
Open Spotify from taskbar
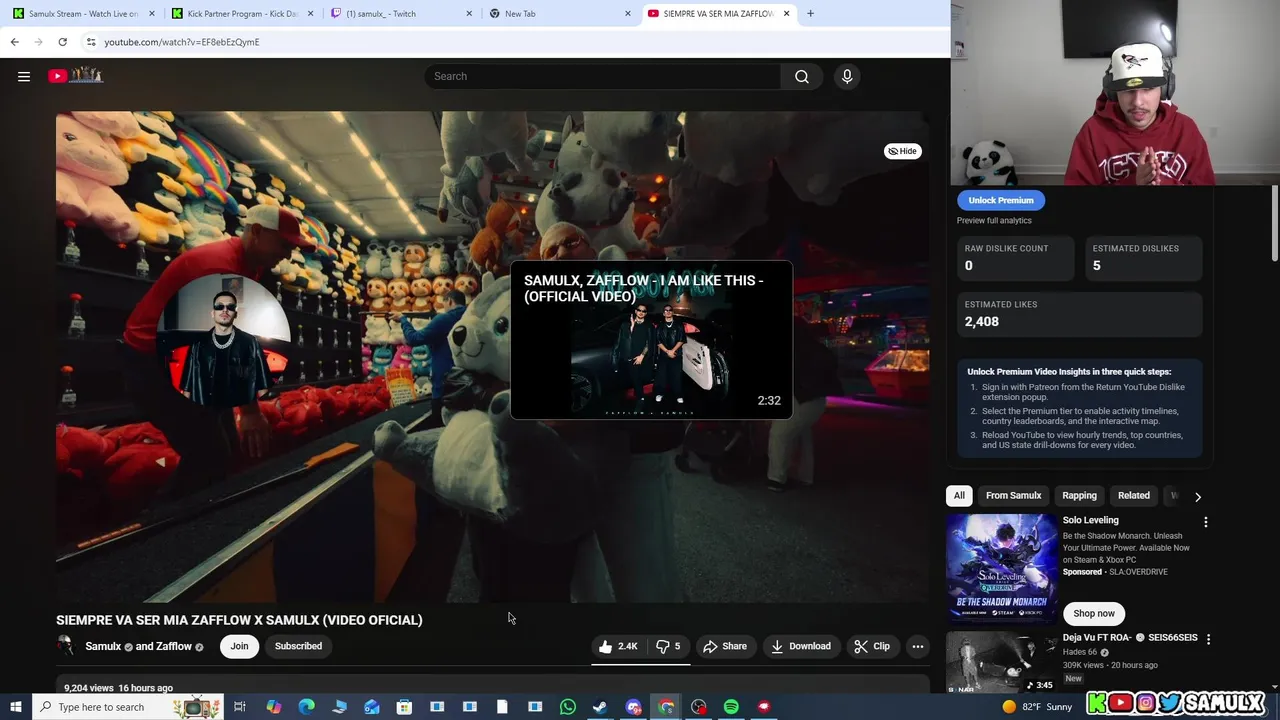(x=731, y=707)
